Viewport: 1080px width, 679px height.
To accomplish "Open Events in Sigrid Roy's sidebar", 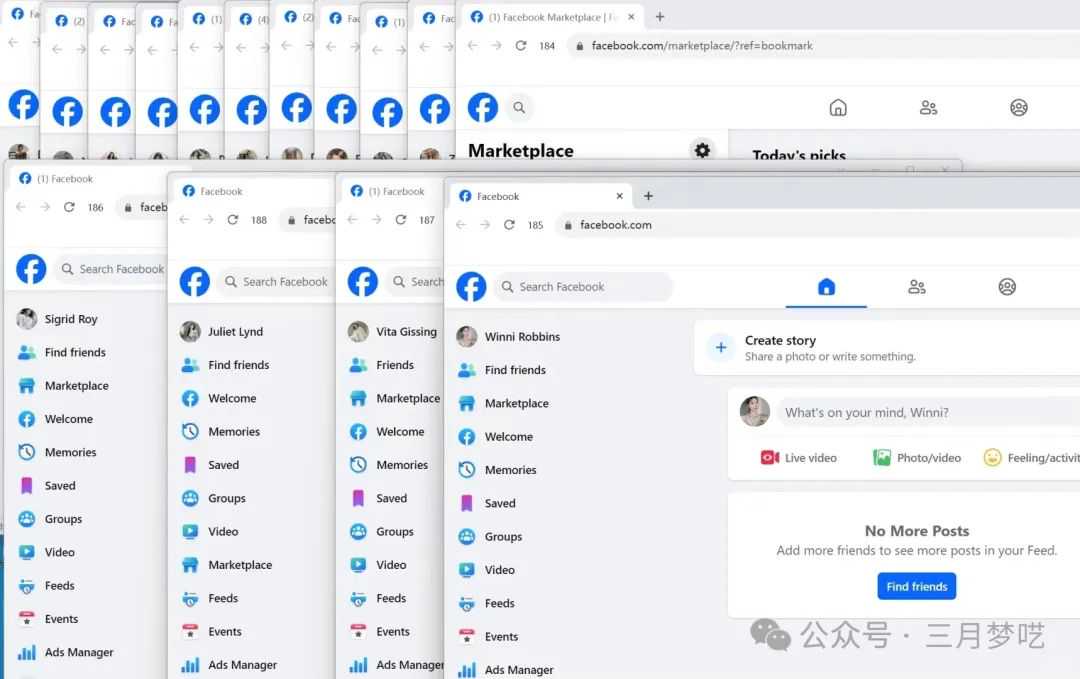I will point(48,619).
